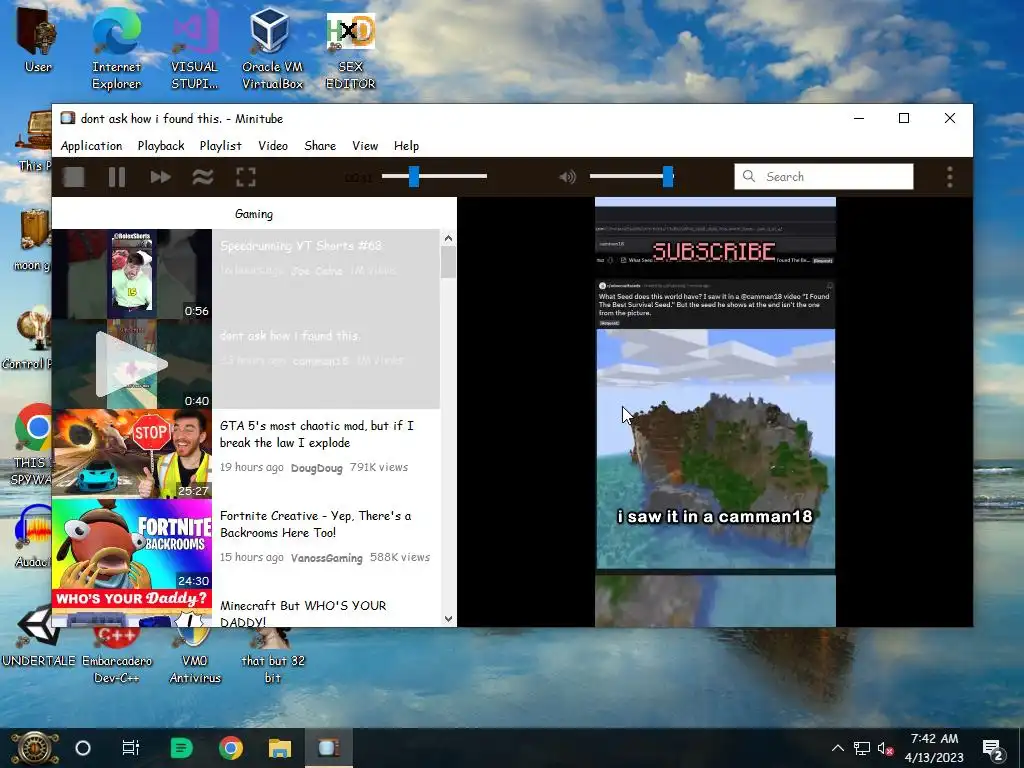1024x768 pixels.
Task: Open the Help menu
Action: point(406,146)
